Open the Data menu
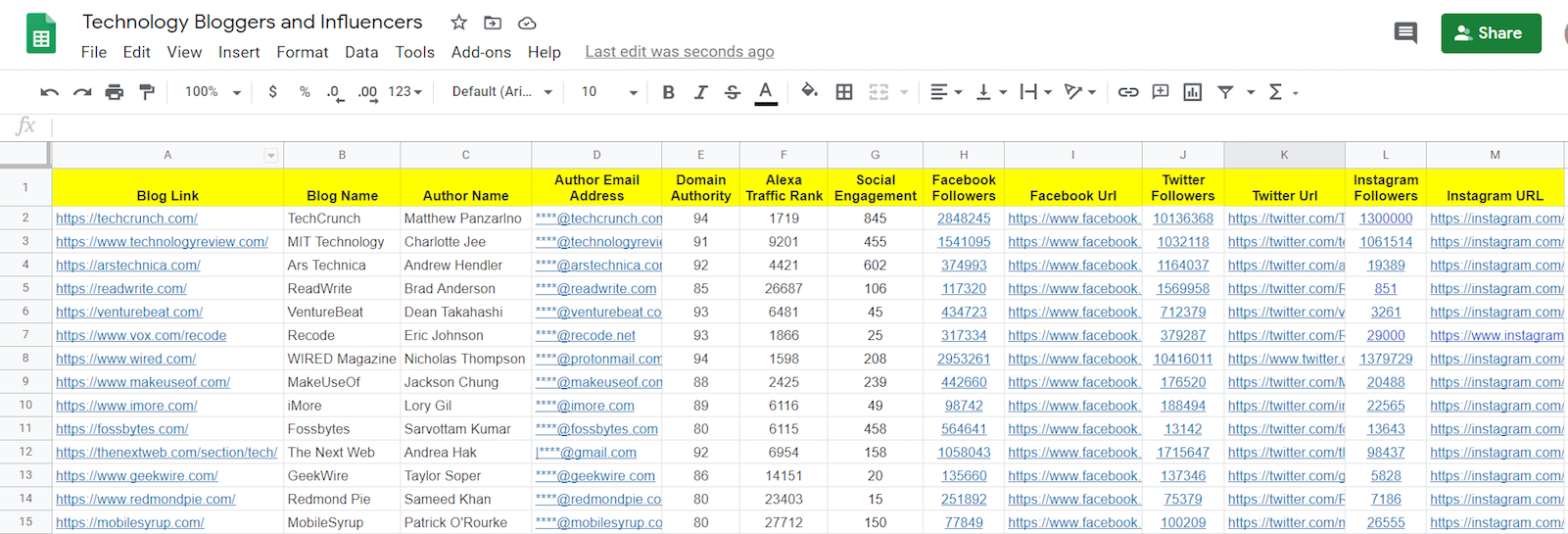 pyautogui.click(x=361, y=52)
